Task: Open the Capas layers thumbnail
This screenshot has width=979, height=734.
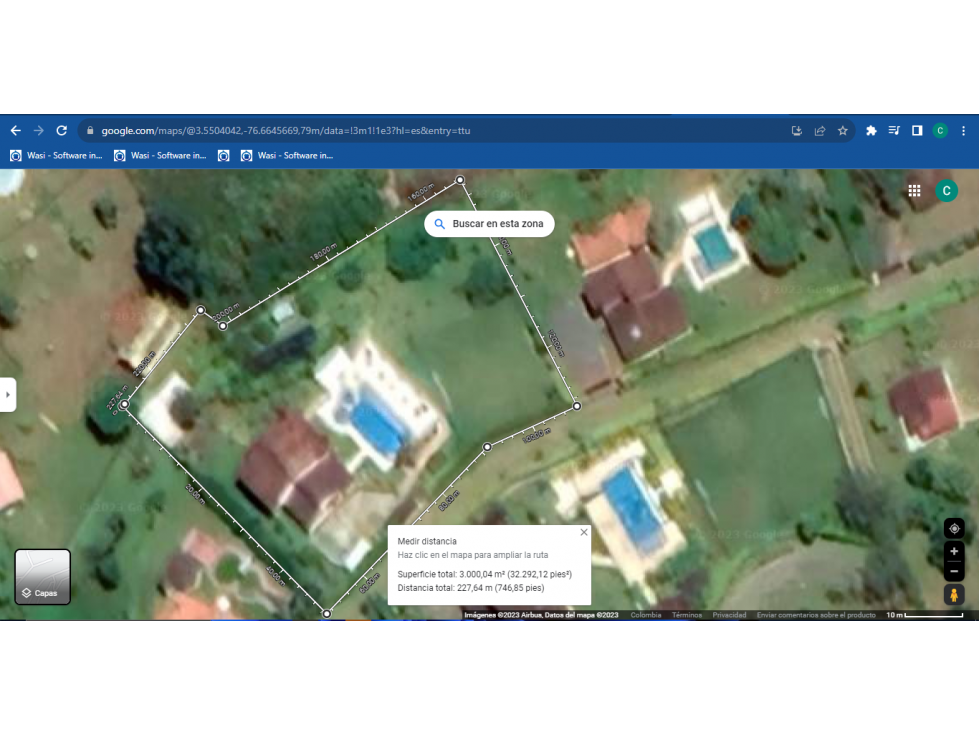Action: click(42, 577)
